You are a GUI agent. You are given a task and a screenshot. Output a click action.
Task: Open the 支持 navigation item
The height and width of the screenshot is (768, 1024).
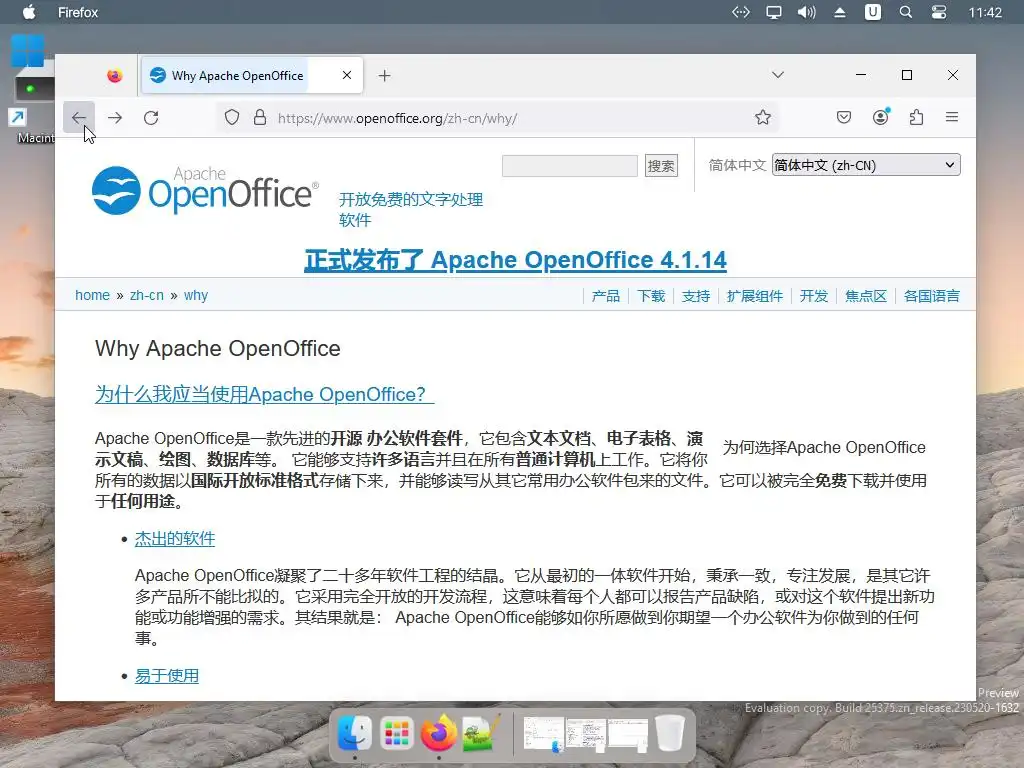click(x=696, y=296)
